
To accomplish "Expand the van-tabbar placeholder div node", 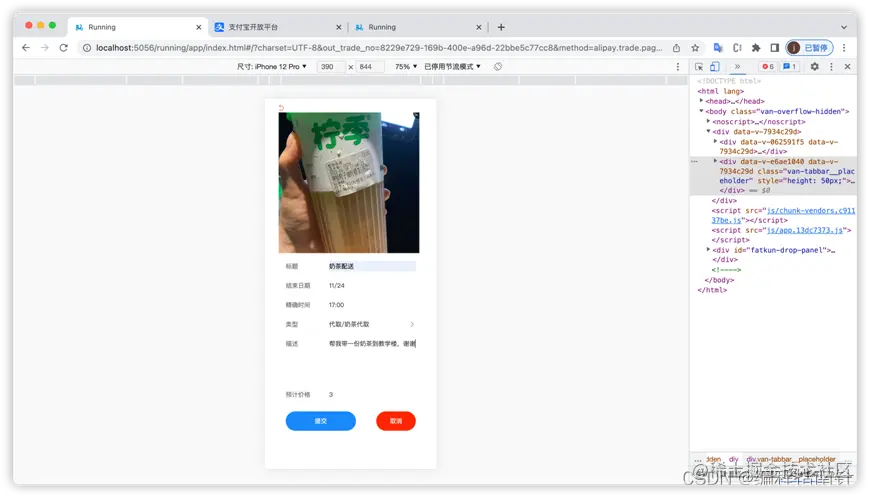I will (x=715, y=161).
